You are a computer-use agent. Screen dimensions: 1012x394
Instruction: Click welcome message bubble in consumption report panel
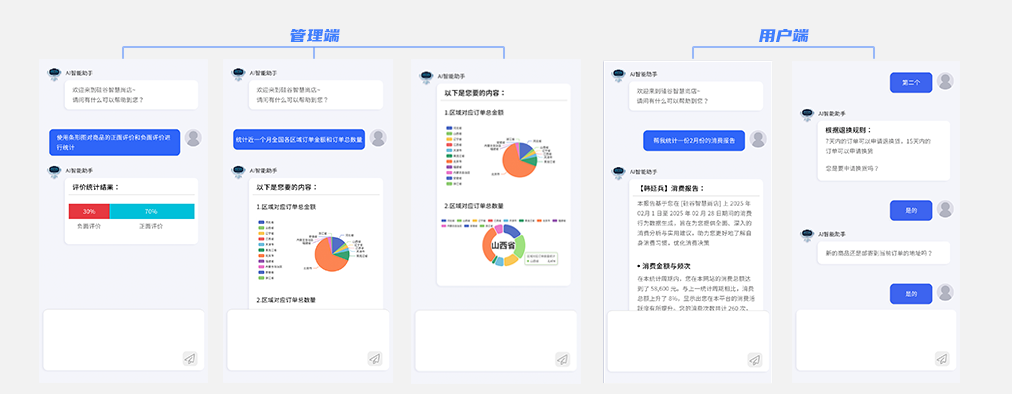[696, 96]
